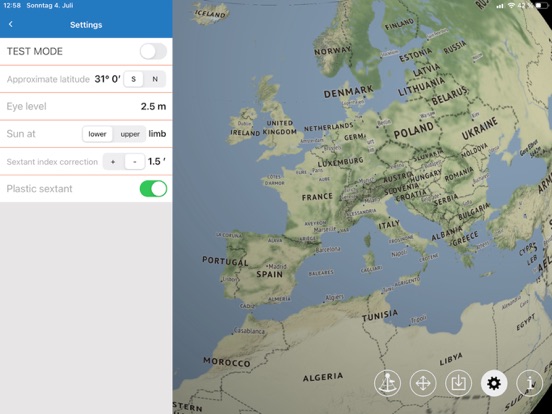Tap Madrid city label on map

pos(277,266)
